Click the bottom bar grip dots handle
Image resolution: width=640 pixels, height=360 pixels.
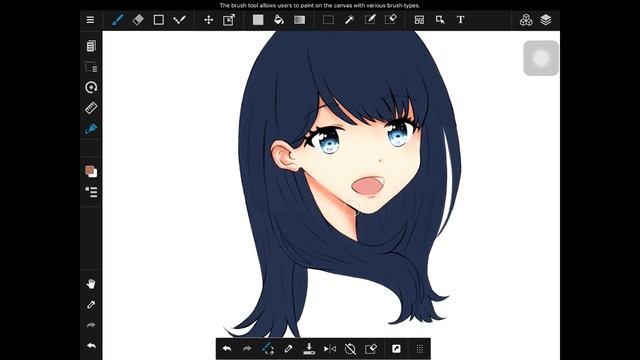coord(420,349)
